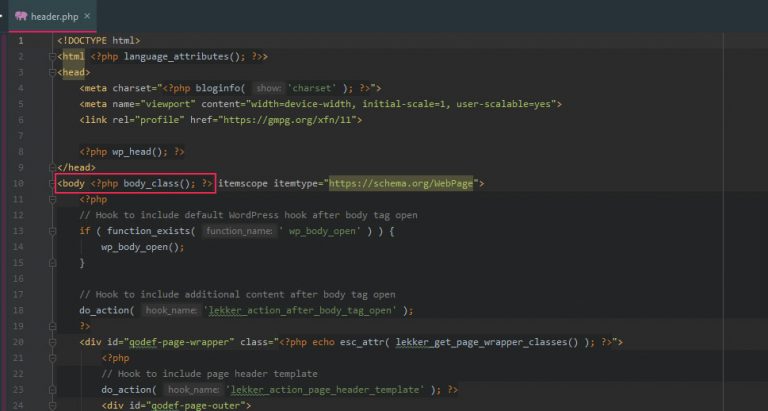Click the 'hook_name:' hint on line 18
This screenshot has height=411, width=768.
[171, 311]
